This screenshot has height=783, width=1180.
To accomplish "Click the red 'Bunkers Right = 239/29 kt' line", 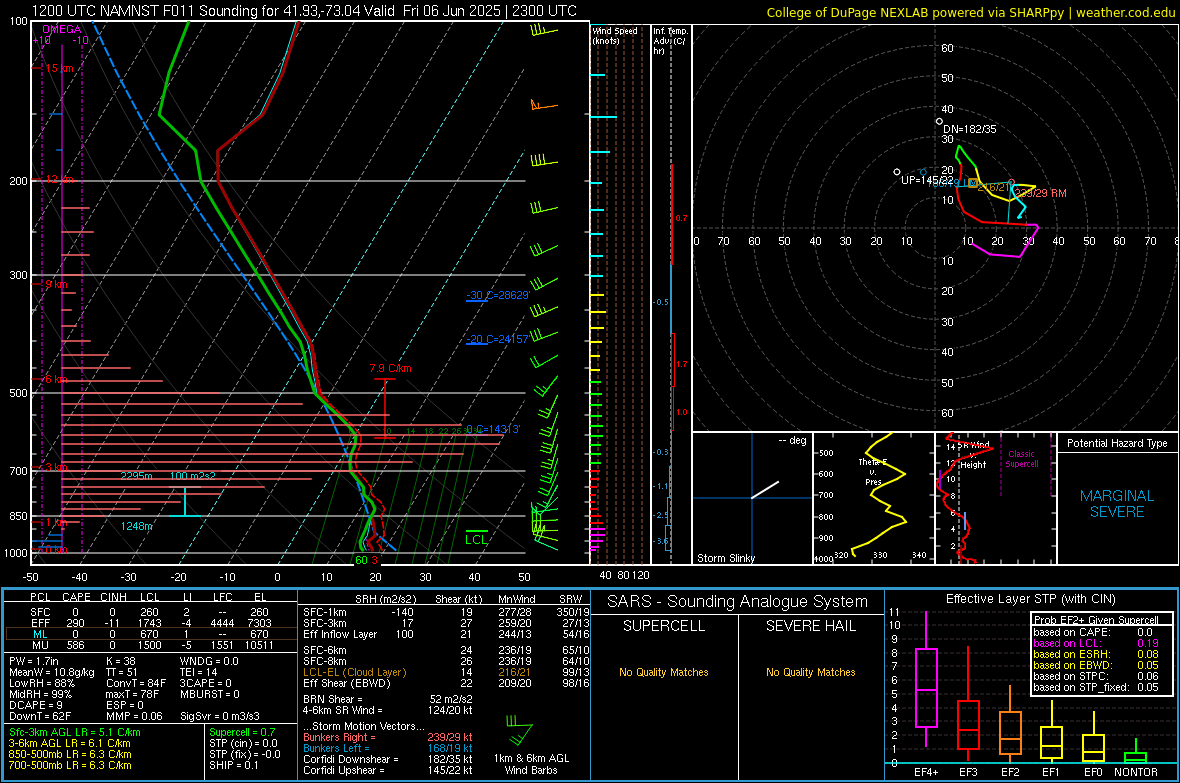I will tap(388, 737).
